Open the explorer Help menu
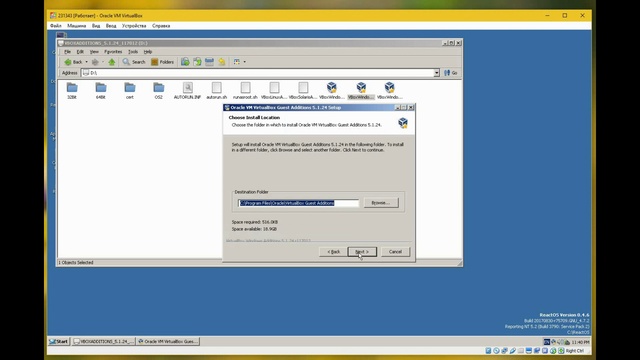The width and height of the screenshot is (640, 360). point(148,52)
